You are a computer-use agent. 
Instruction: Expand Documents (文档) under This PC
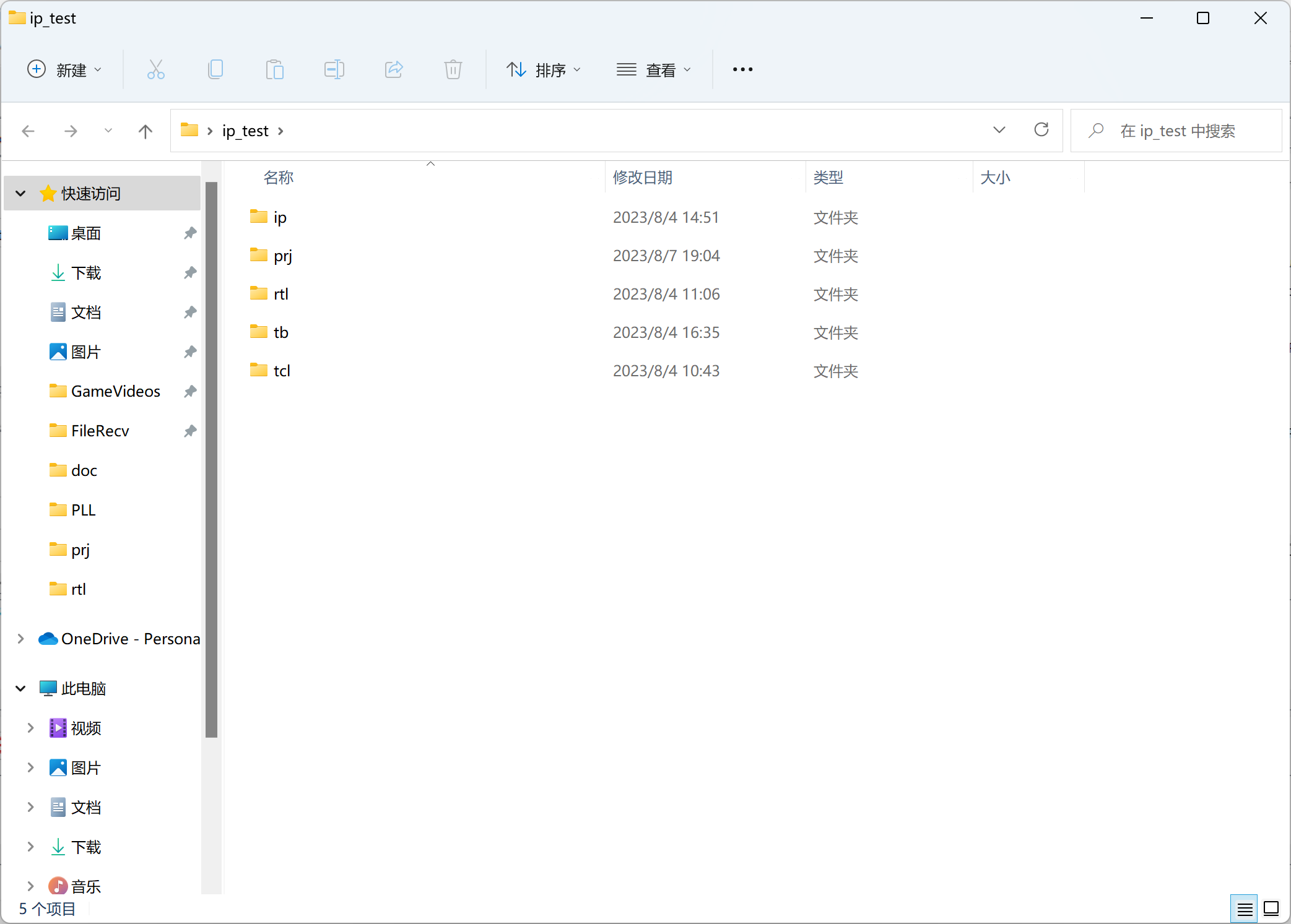30,808
